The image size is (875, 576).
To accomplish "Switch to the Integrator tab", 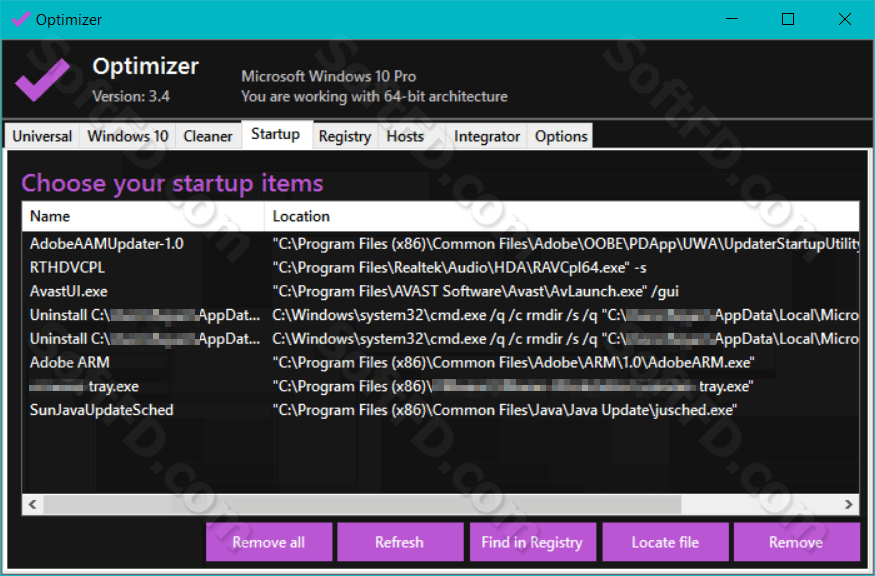I will [x=487, y=136].
